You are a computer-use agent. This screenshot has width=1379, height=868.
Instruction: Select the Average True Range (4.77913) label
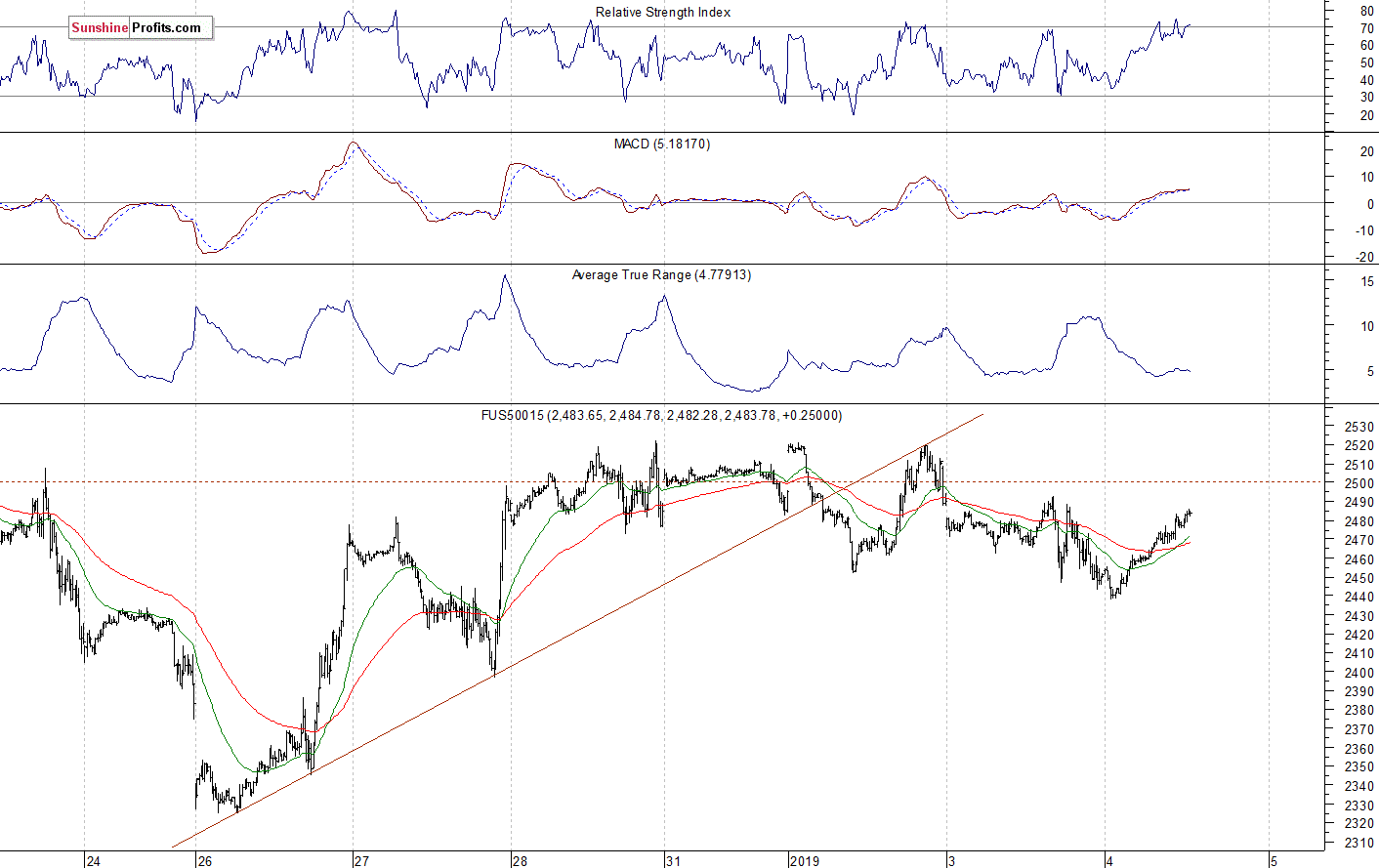pos(661,275)
